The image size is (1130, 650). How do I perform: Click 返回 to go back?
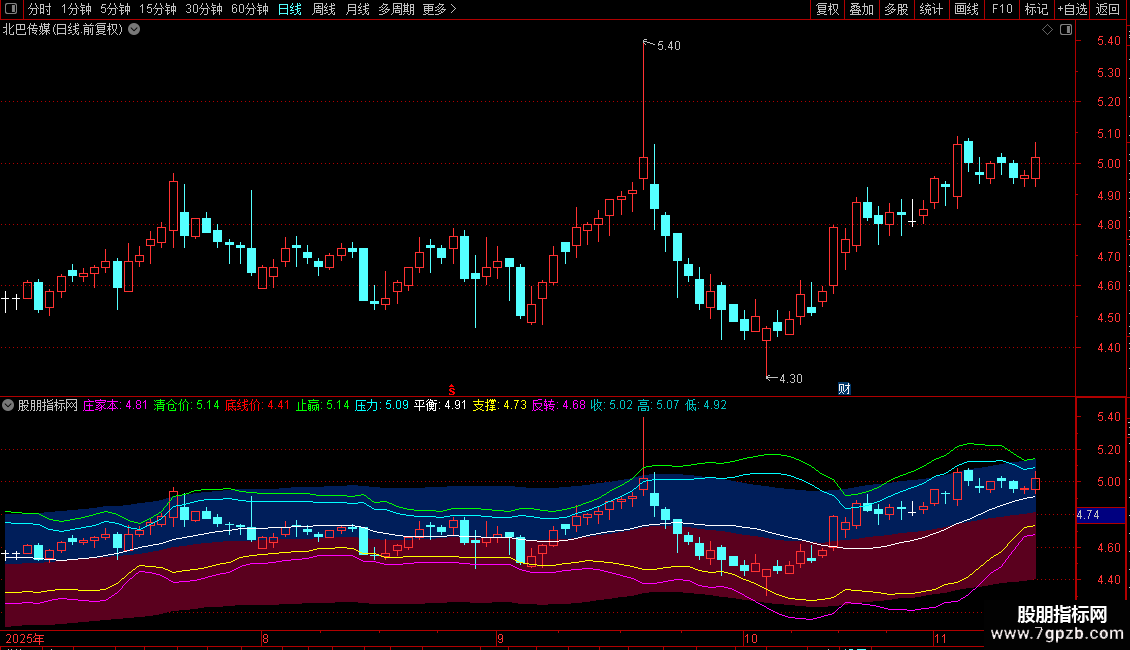[1108, 10]
